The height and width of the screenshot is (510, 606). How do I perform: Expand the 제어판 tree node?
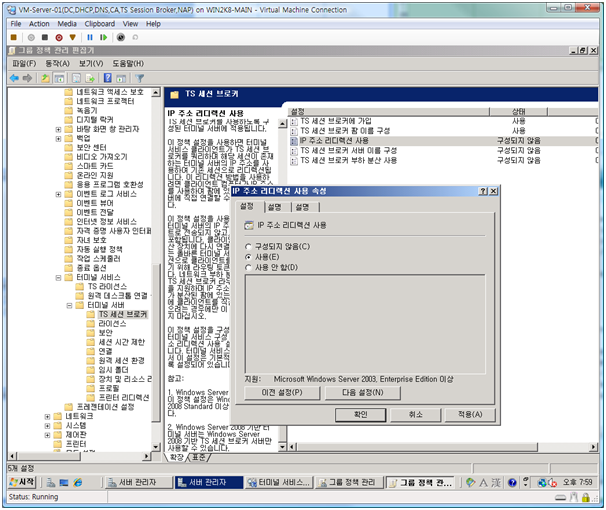47,435
